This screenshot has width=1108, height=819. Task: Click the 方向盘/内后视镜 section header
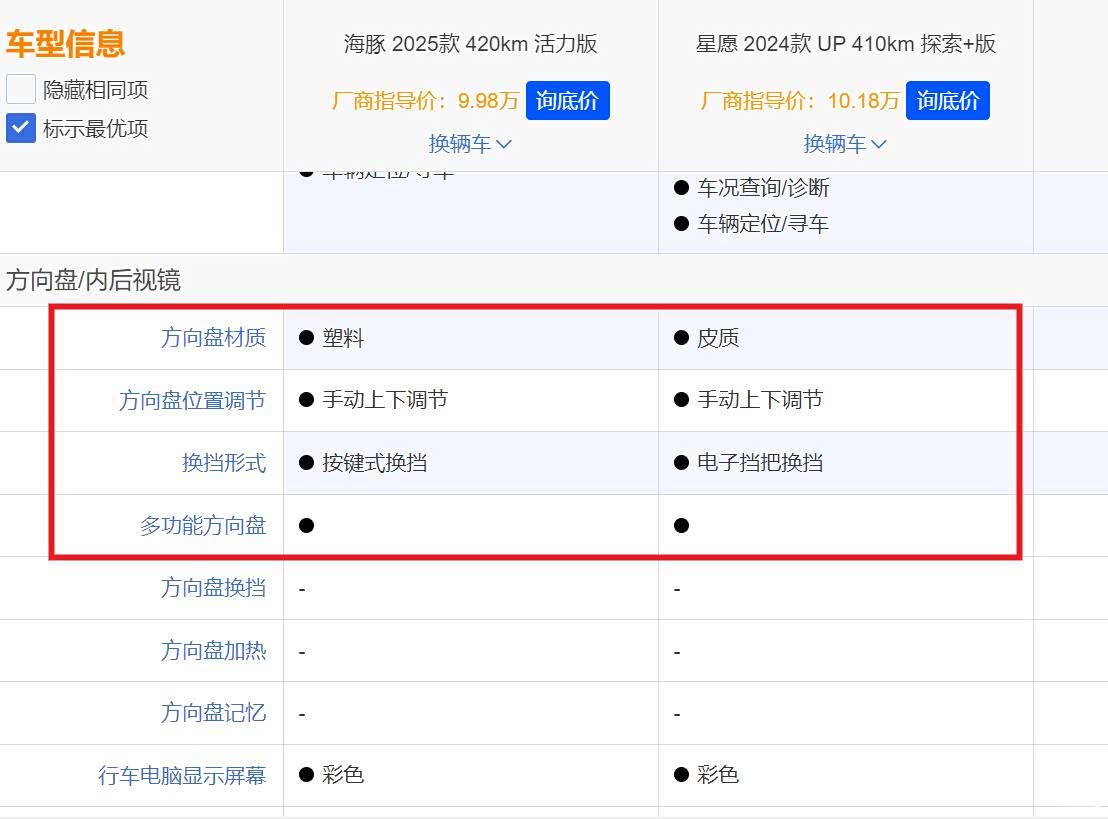tap(93, 280)
